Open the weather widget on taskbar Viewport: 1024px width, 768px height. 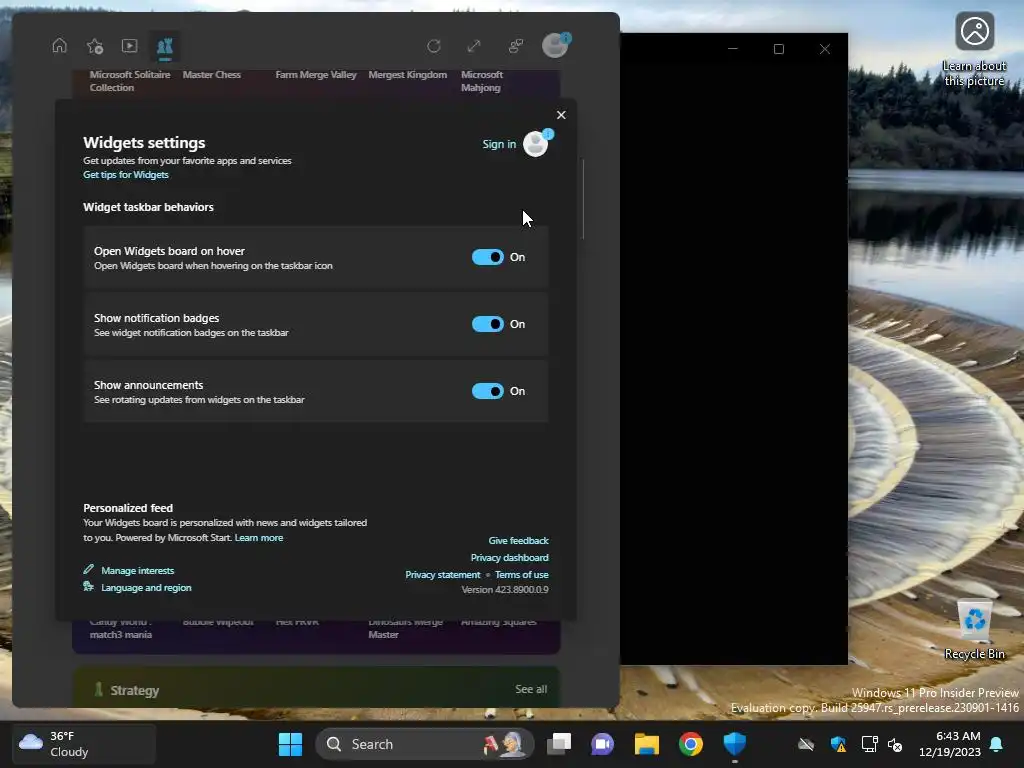(84, 744)
